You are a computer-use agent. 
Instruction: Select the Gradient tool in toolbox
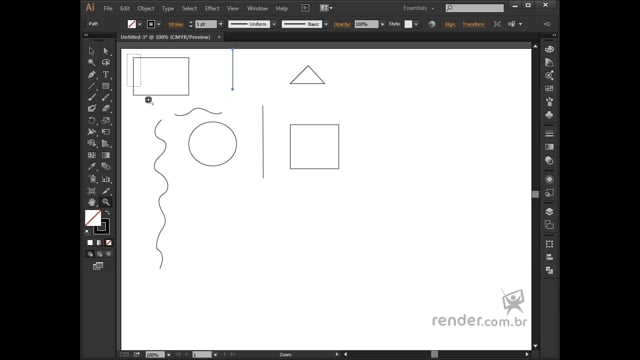(x=106, y=155)
